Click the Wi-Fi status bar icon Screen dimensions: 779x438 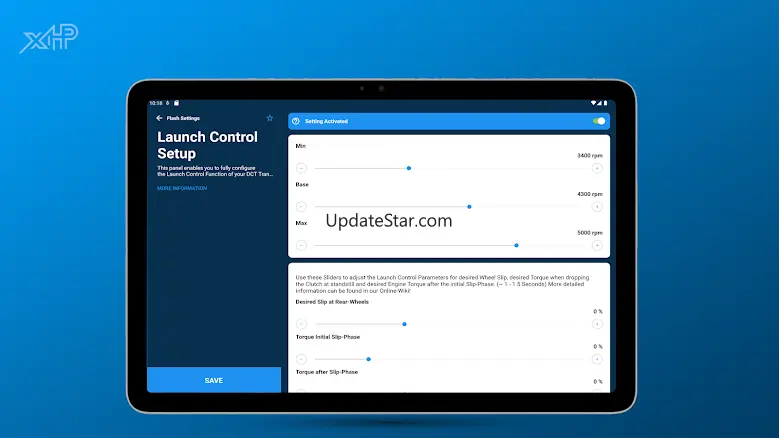tap(593, 103)
